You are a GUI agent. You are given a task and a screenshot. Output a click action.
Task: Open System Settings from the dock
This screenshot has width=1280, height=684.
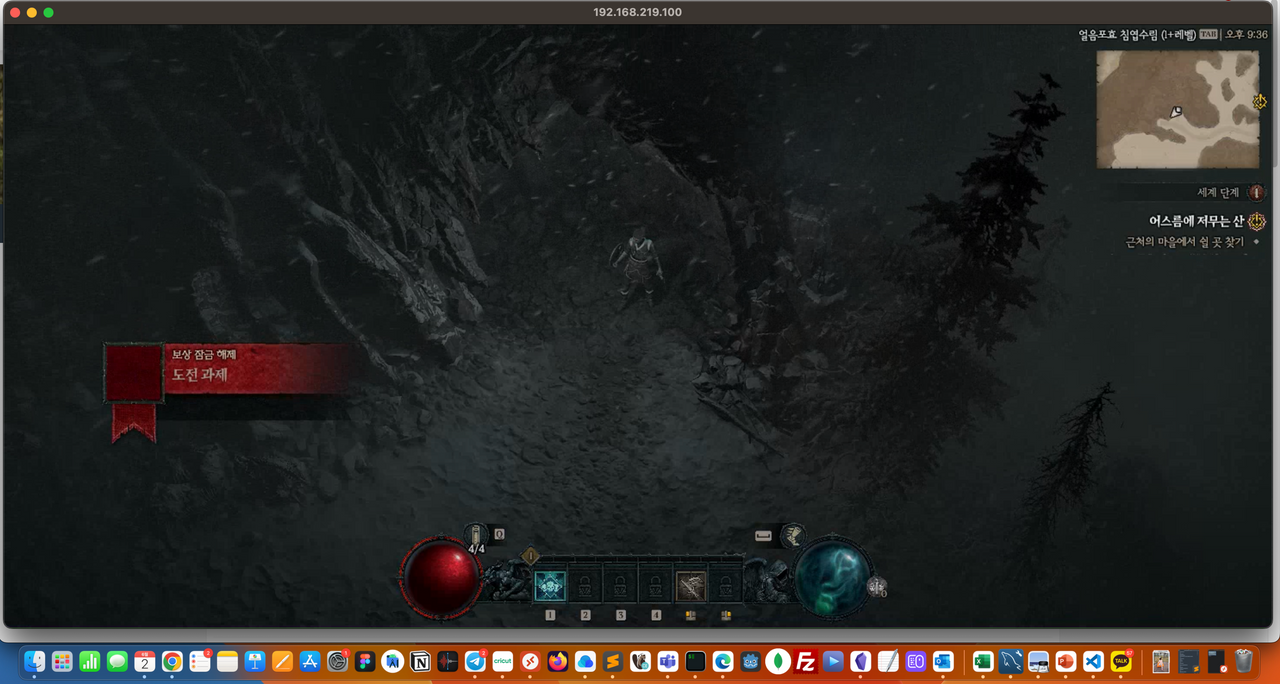pos(337,661)
